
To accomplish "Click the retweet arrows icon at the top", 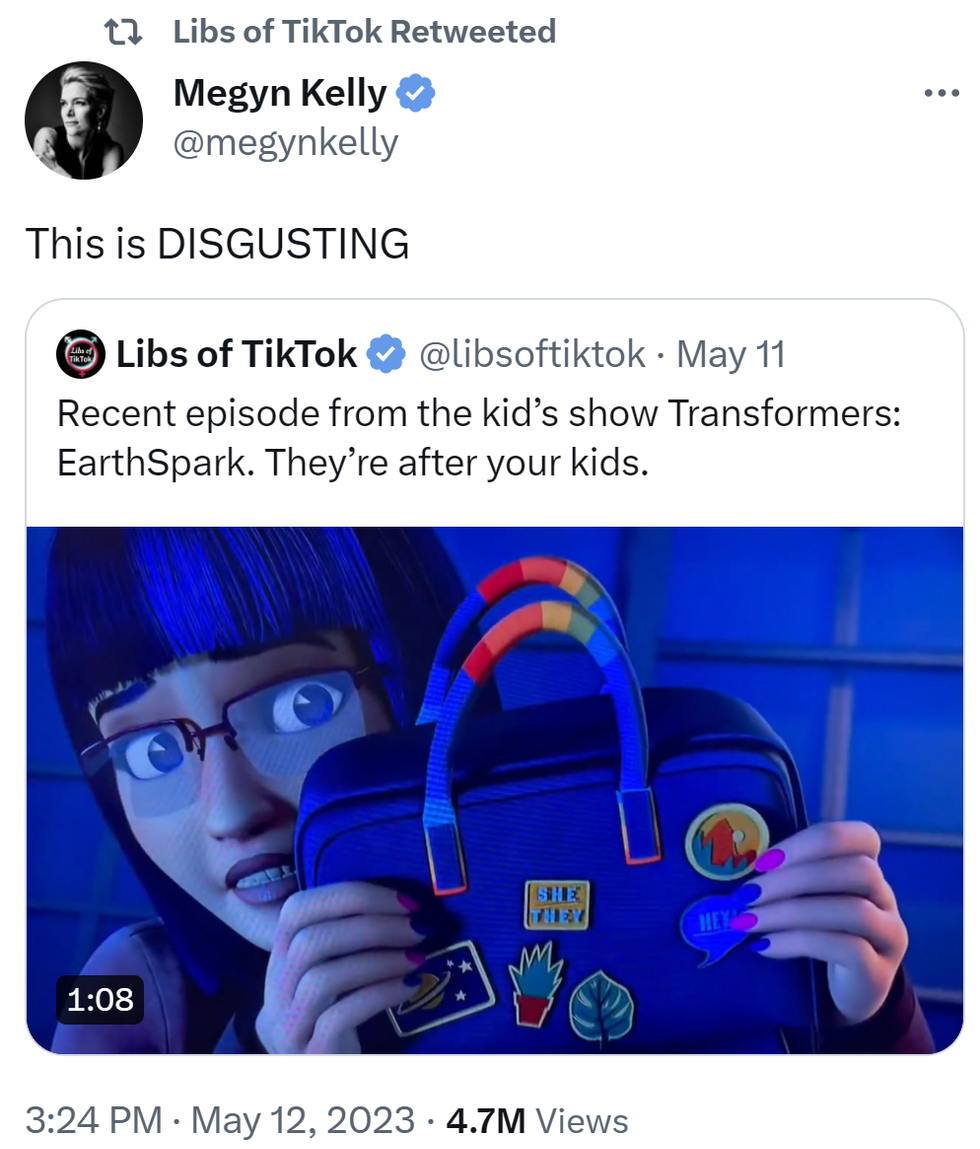I will pyautogui.click(x=123, y=32).
